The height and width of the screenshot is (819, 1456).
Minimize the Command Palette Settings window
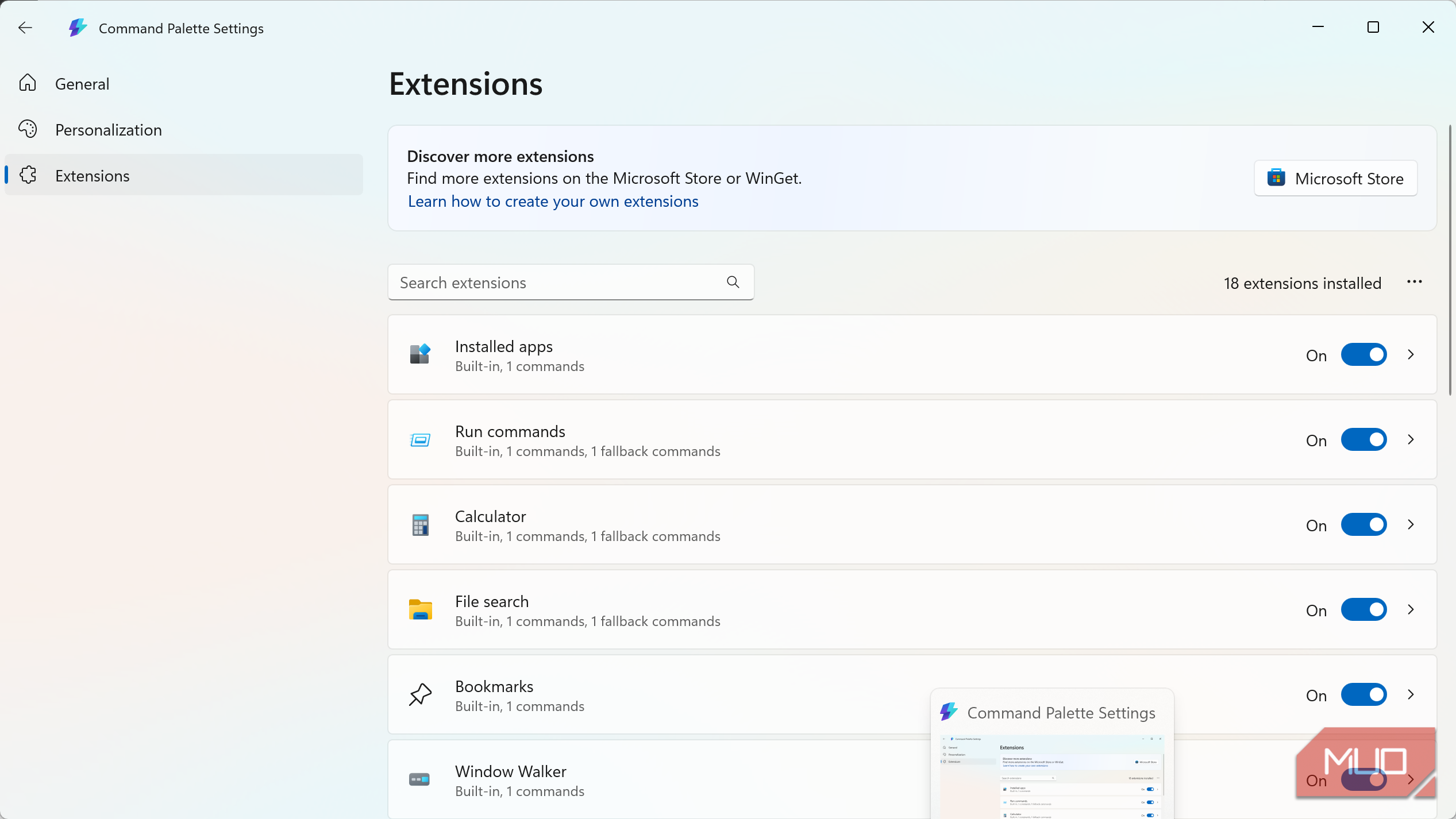1318,27
